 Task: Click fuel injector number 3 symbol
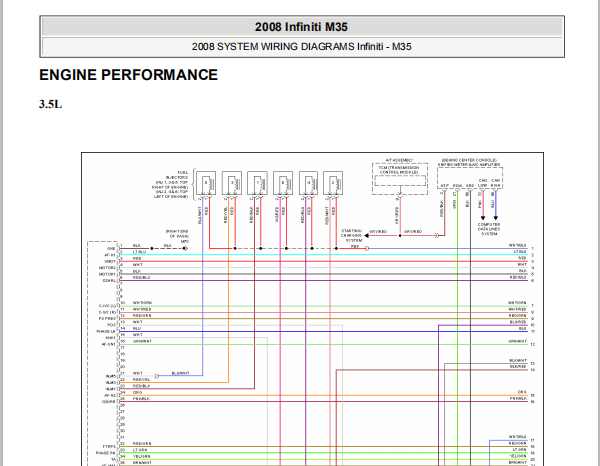pyautogui.click(x=232, y=183)
